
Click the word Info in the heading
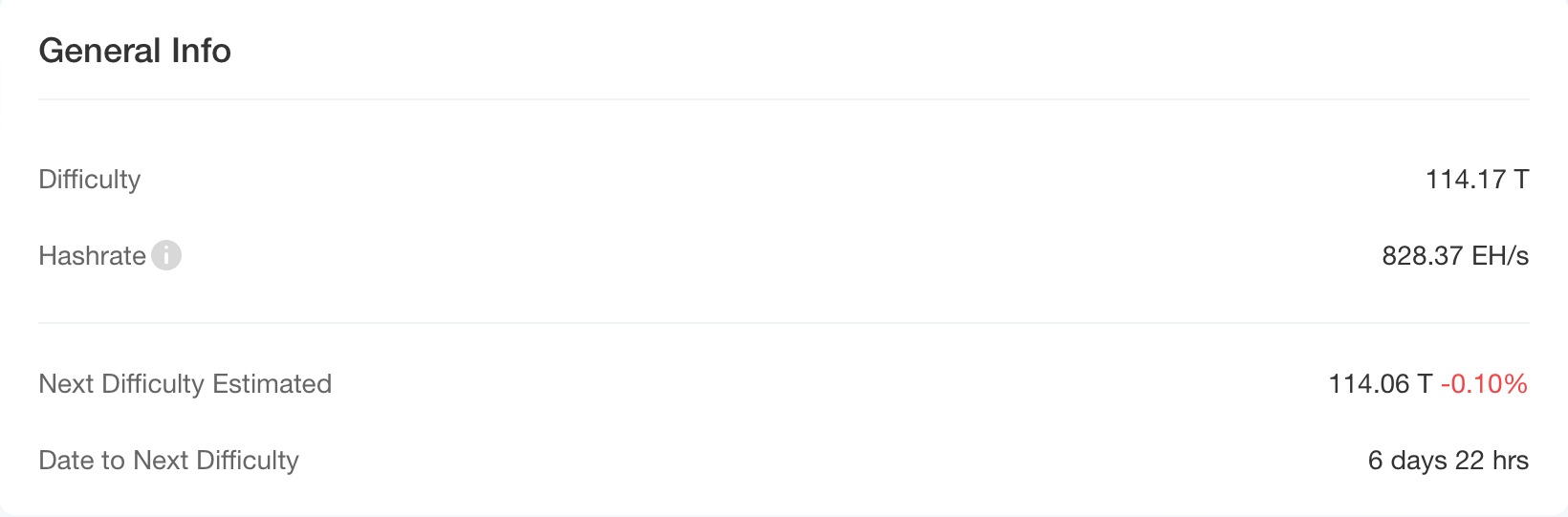pyautogui.click(x=201, y=51)
